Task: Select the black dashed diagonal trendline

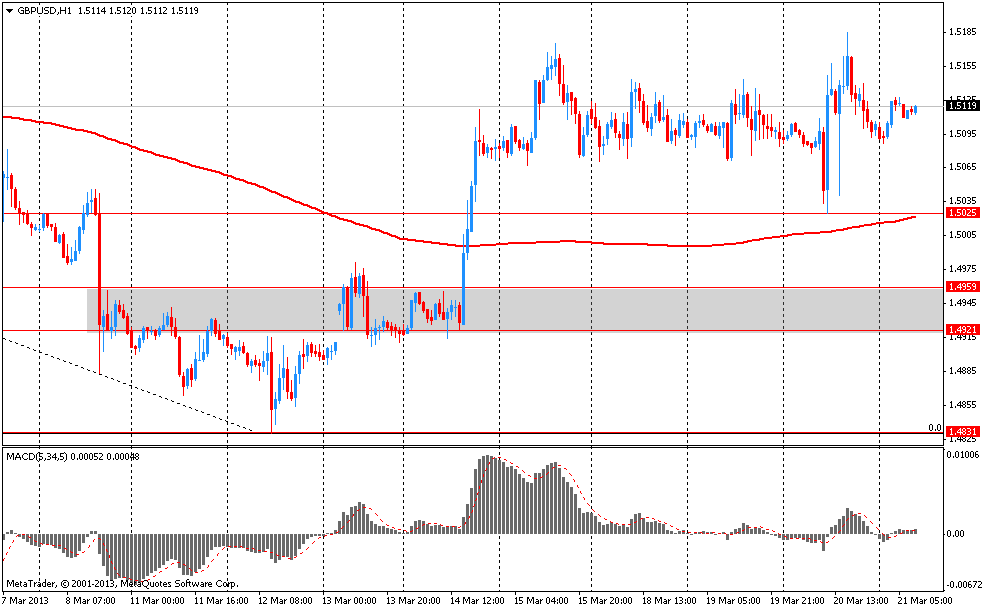Action: point(128,384)
